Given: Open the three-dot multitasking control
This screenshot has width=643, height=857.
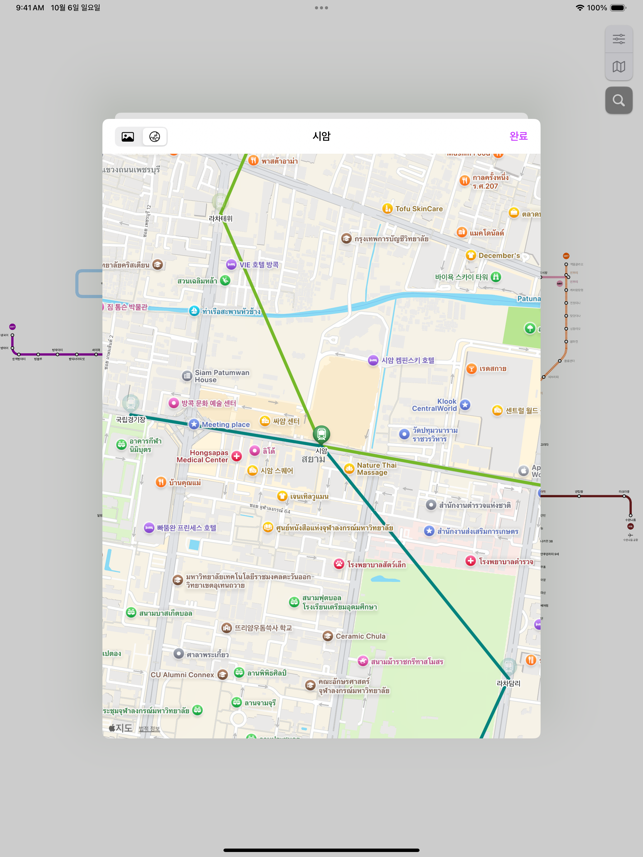Looking at the screenshot, I should click(322, 8).
